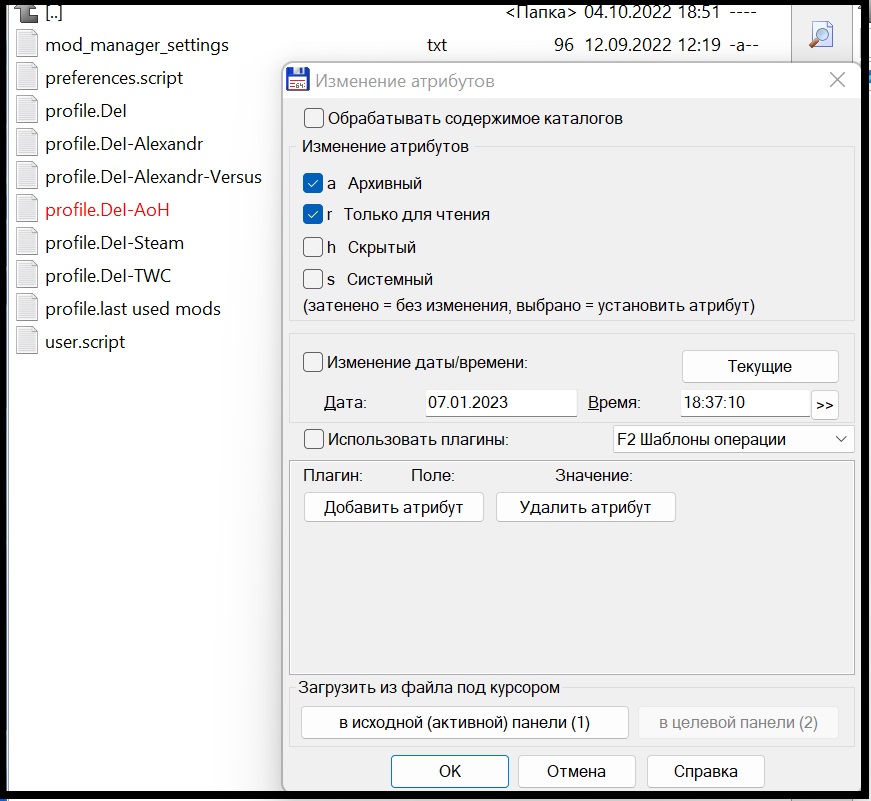Uncheck the Архивный attribute checkbox
Screen dimensions: 871x801
(x=312, y=184)
